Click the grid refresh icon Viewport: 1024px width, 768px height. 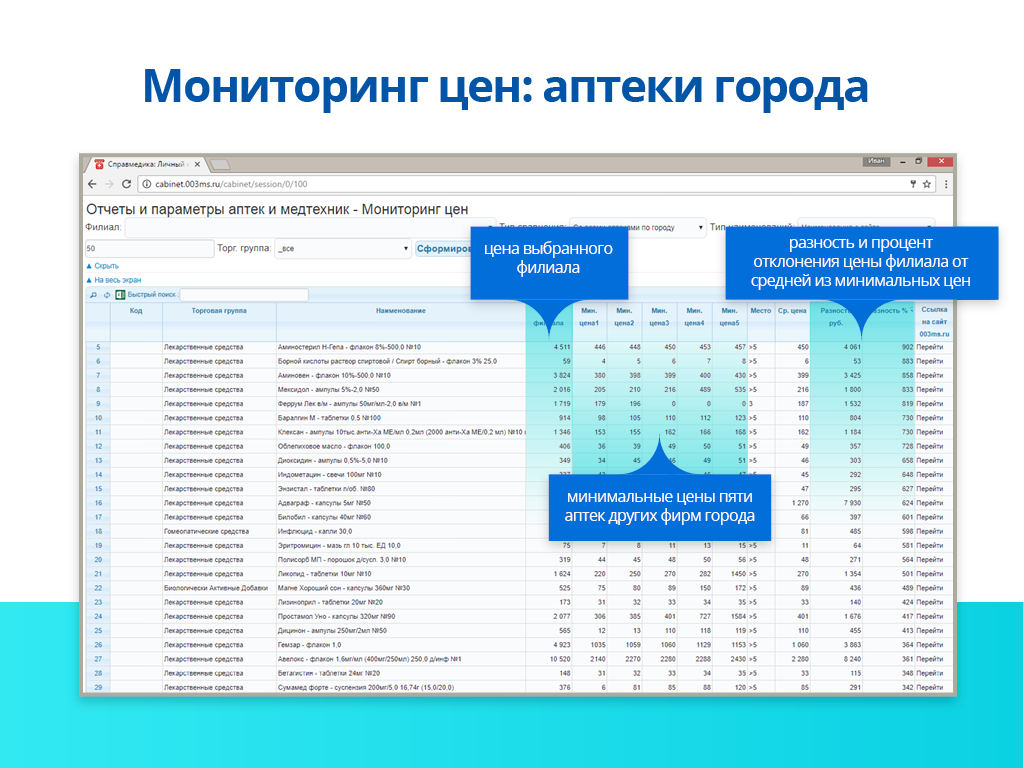pyautogui.click(x=106, y=295)
